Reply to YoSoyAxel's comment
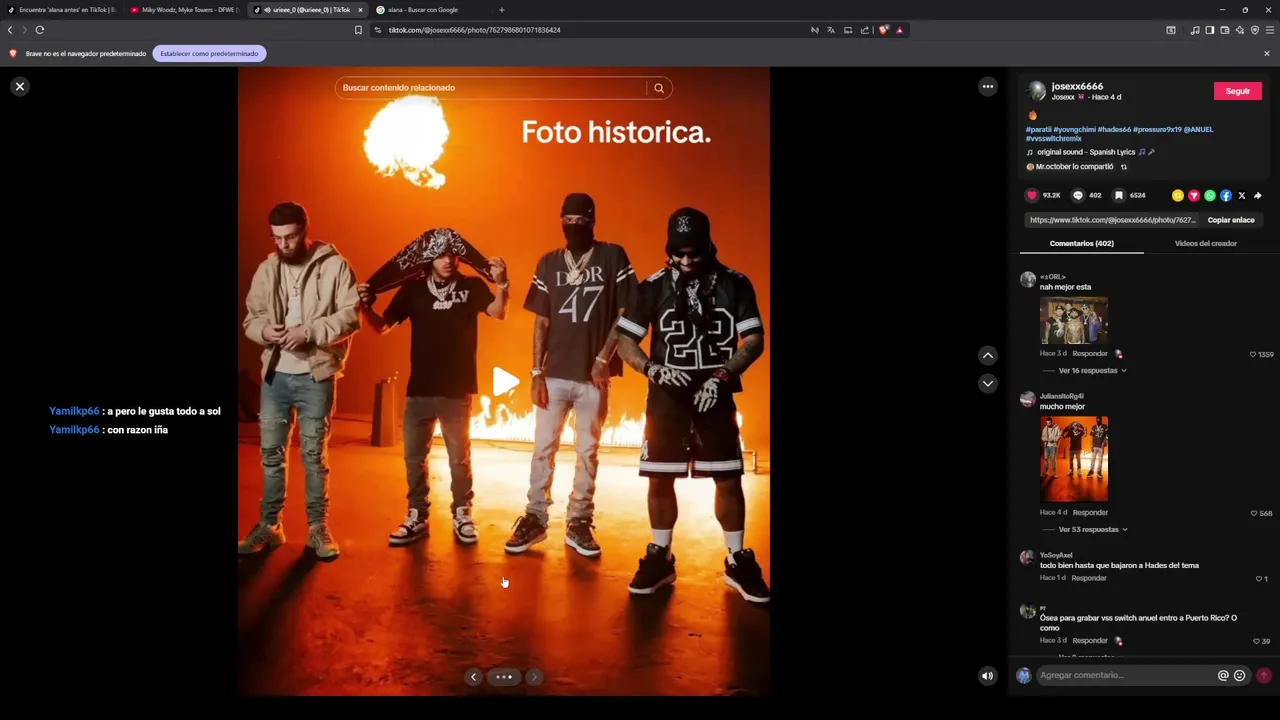 click(1089, 578)
